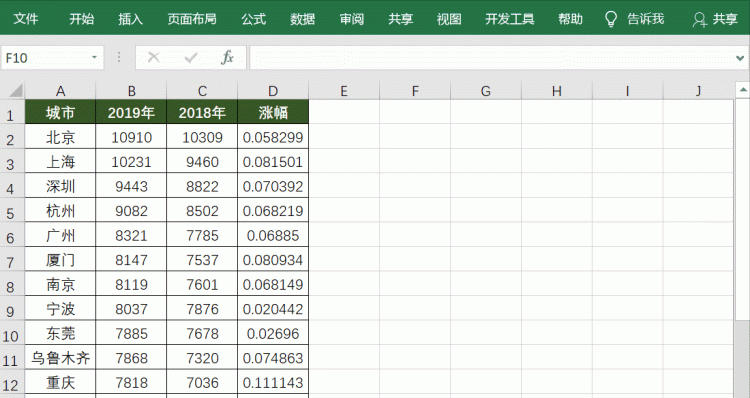Select column A header

tap(60, 91)
